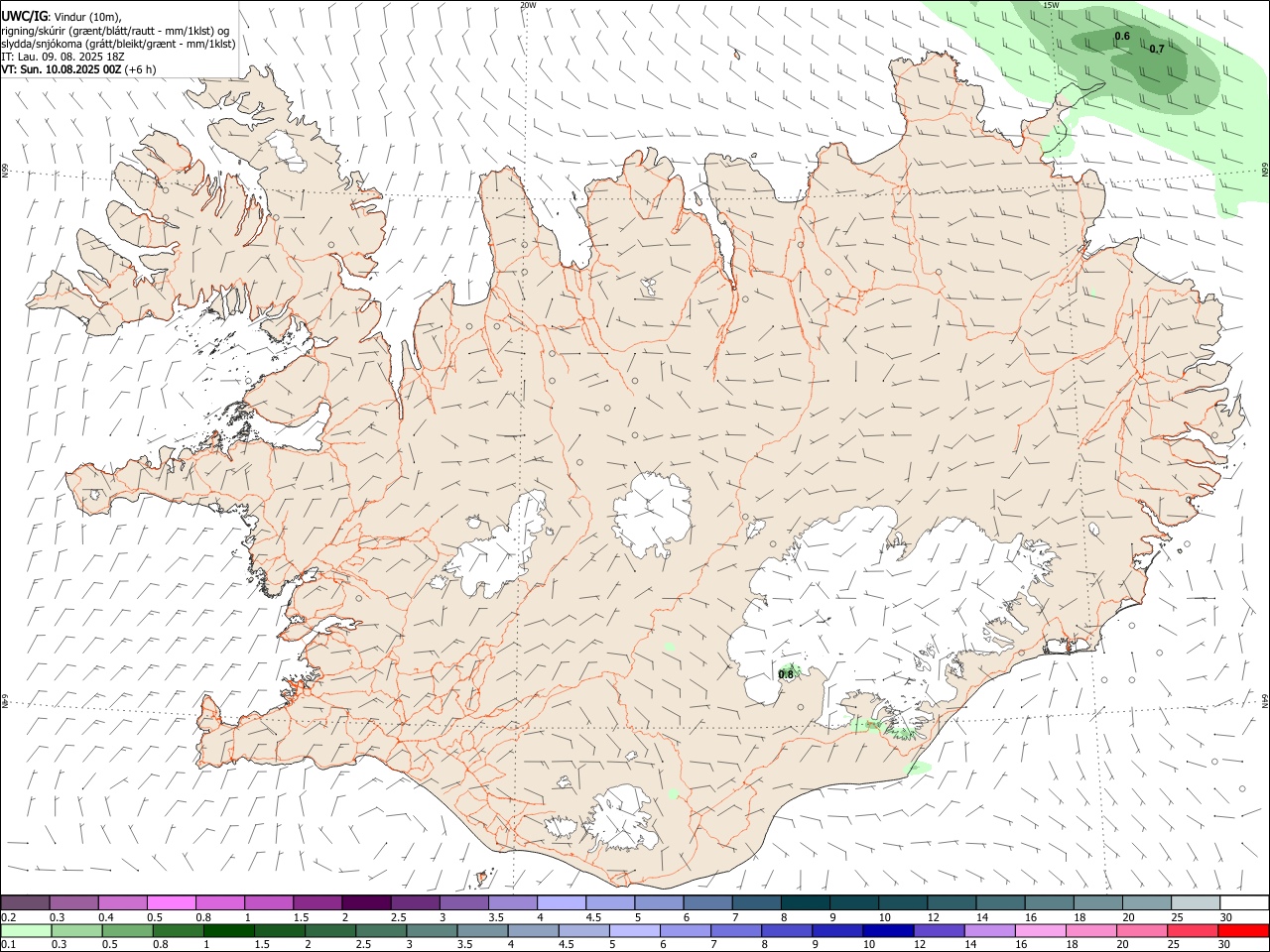This screenshot has width=1270, height=952.
Task: Click the lavender 14 swatch in lower legend row
Action: pos(990,930)
